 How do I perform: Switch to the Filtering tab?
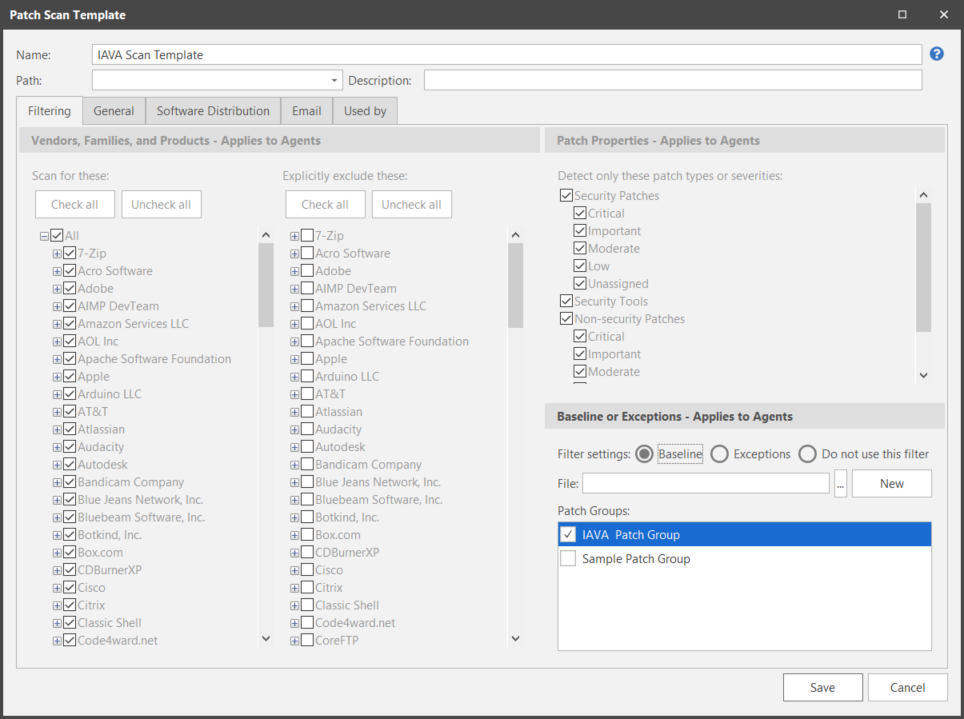[x=49, y=111]
